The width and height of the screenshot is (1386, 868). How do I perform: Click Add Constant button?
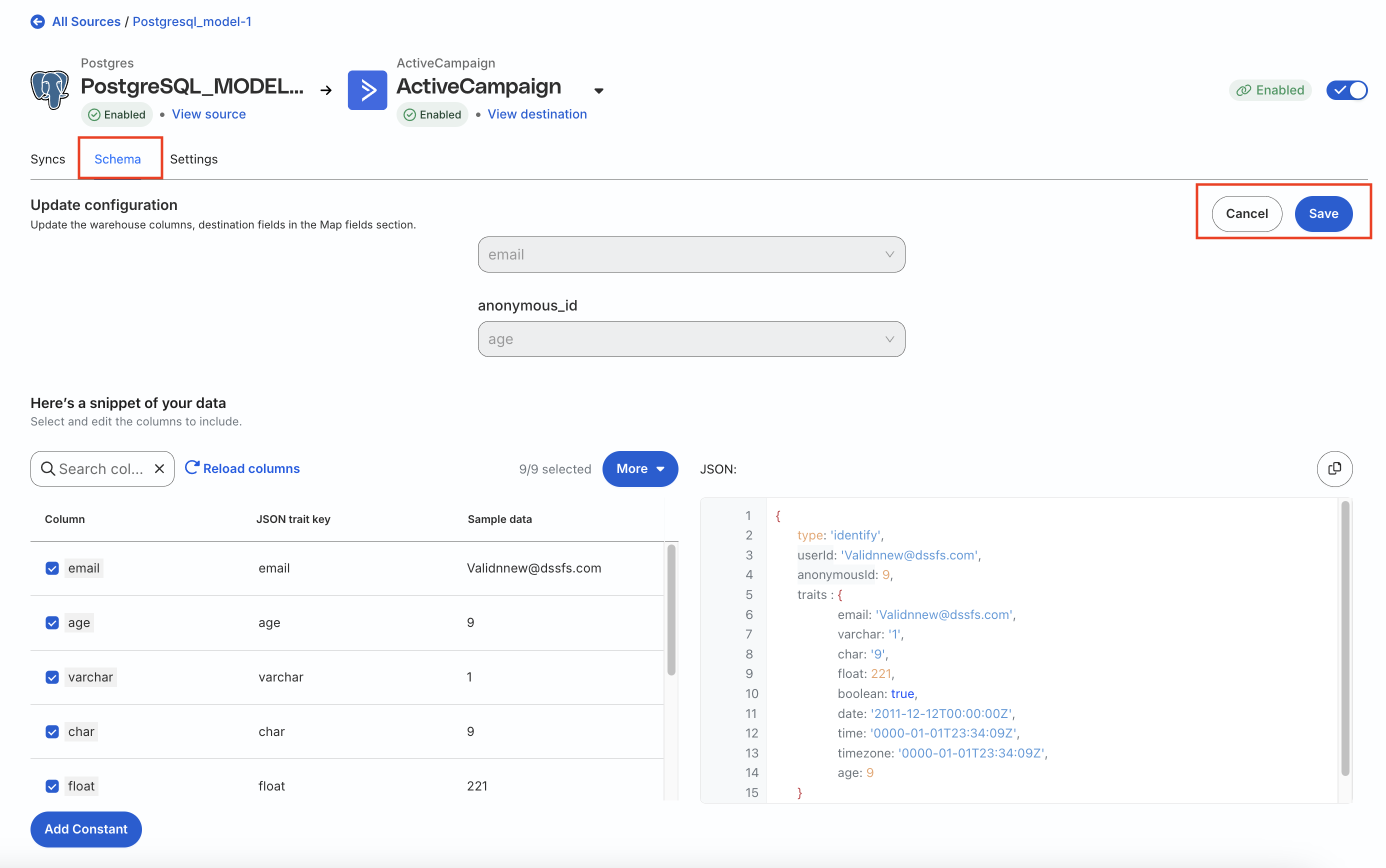tap(86, 829)
